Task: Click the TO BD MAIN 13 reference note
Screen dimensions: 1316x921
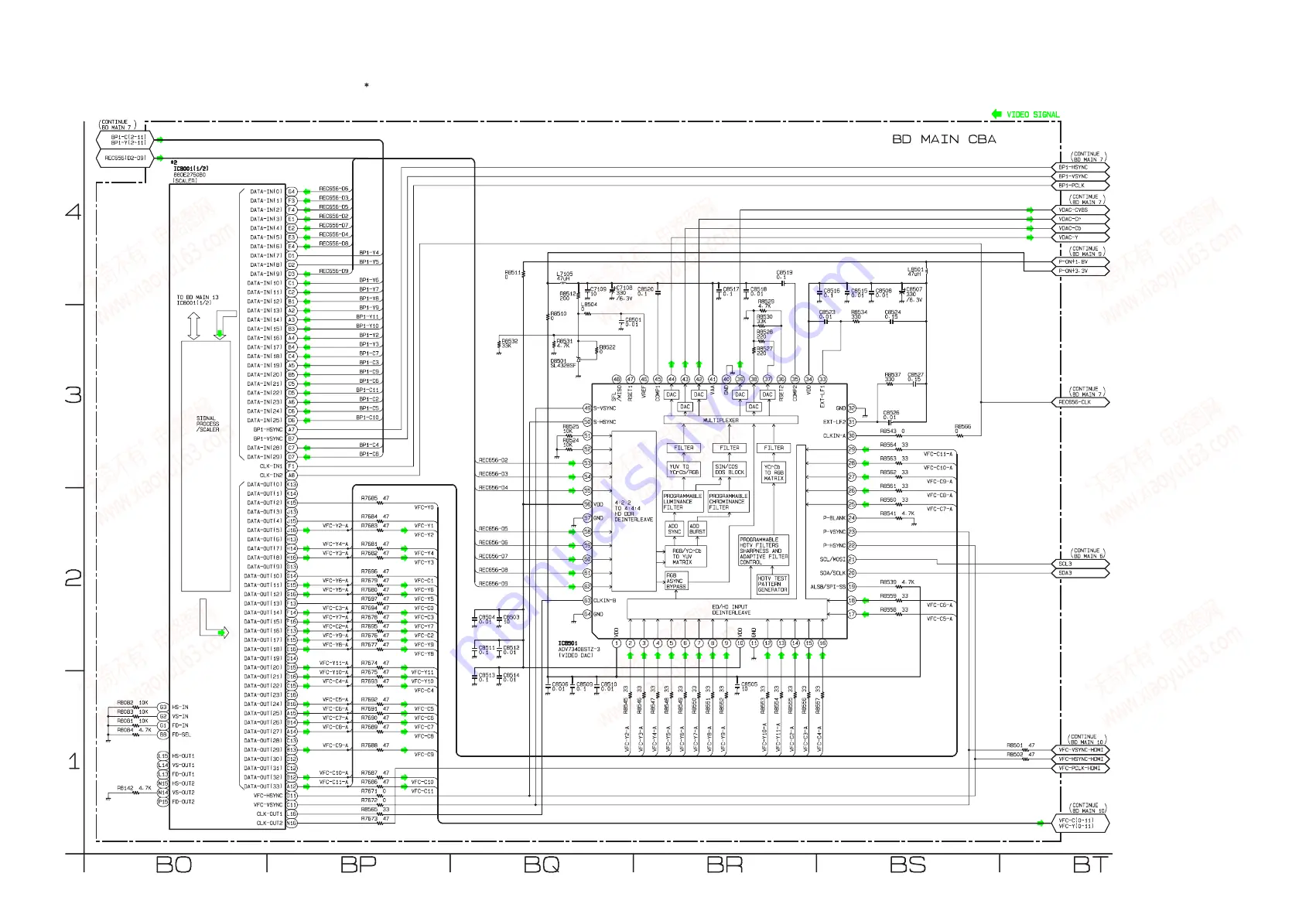Action: [x=198, y=300]
